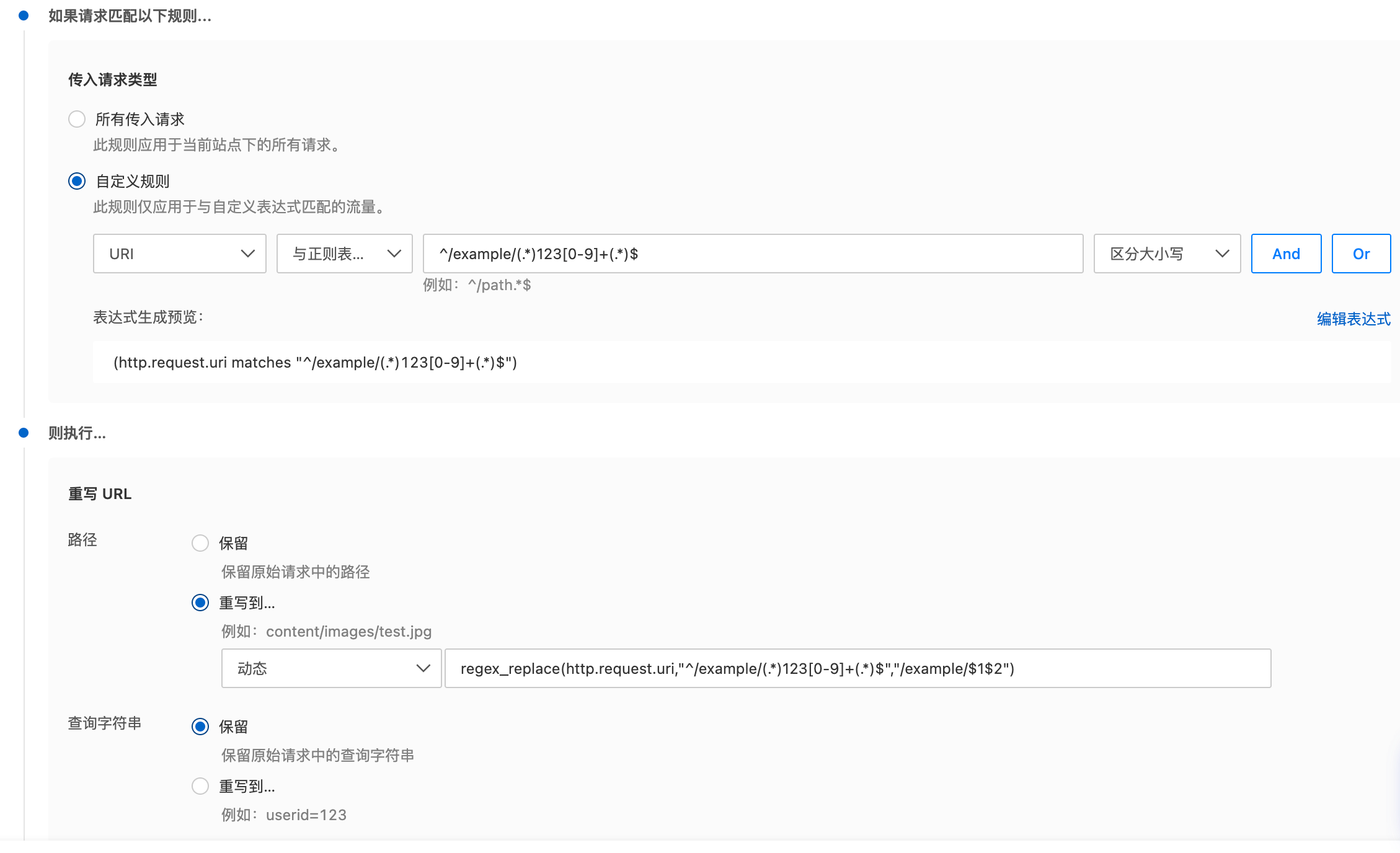
Task: Click the regex match value input field
Action: click(x=752, y=254)
